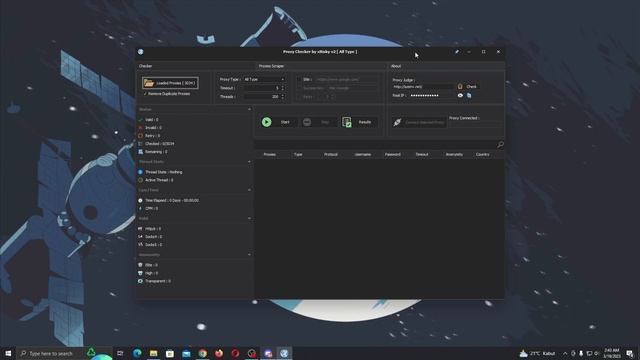Toggle Remove Duplicate Proxies checkbox
Viewport: 640px width, 360px height.
point(145,94)
